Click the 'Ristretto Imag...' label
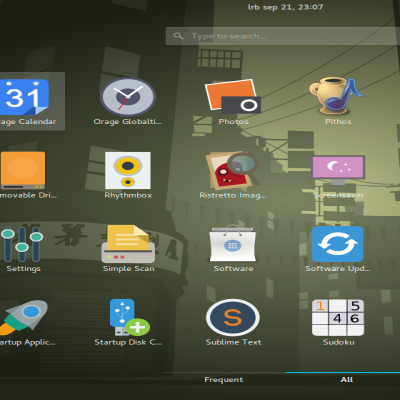This screenshot has width=400, height=400. pyautogui.click(x=233, y=195)
